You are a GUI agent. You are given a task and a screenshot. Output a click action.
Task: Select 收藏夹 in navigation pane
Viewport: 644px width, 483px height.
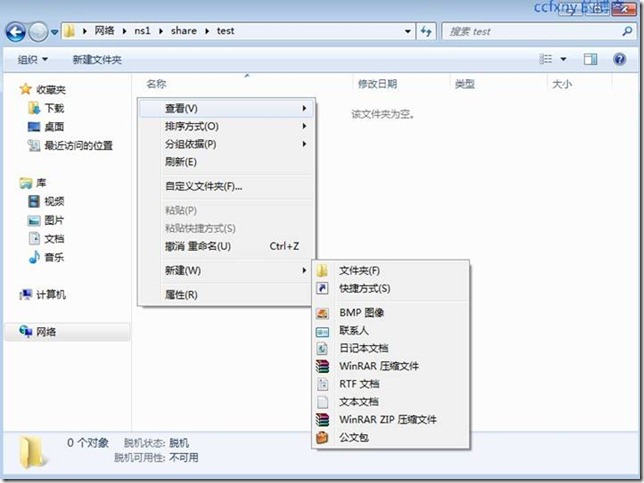(43, 89)
